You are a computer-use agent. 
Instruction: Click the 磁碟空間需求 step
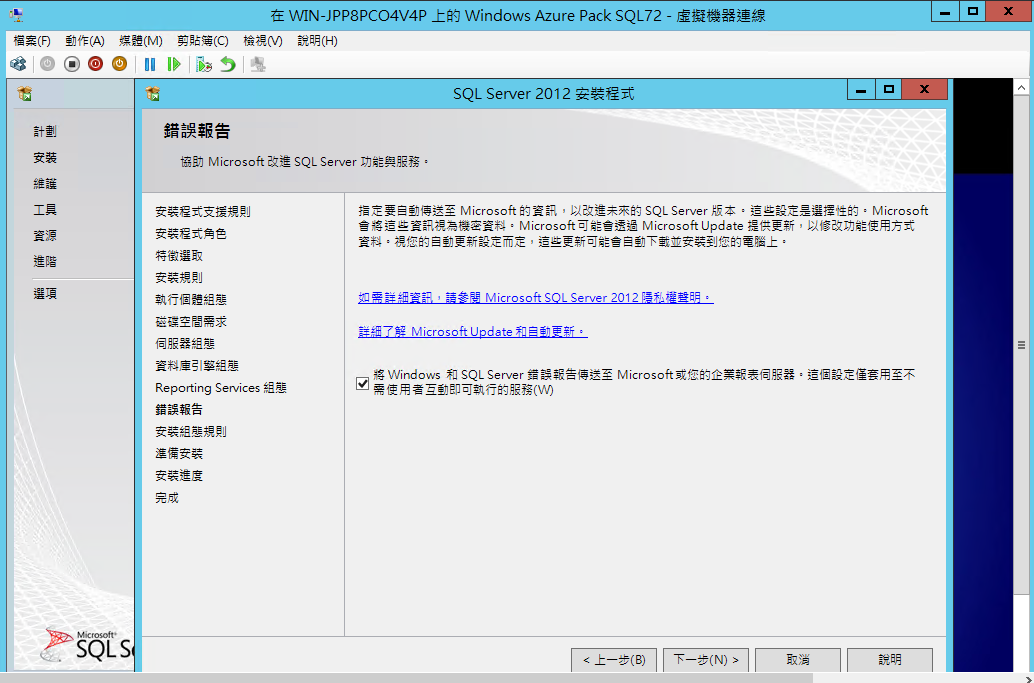pyautogui.click(x=191, y=322)
